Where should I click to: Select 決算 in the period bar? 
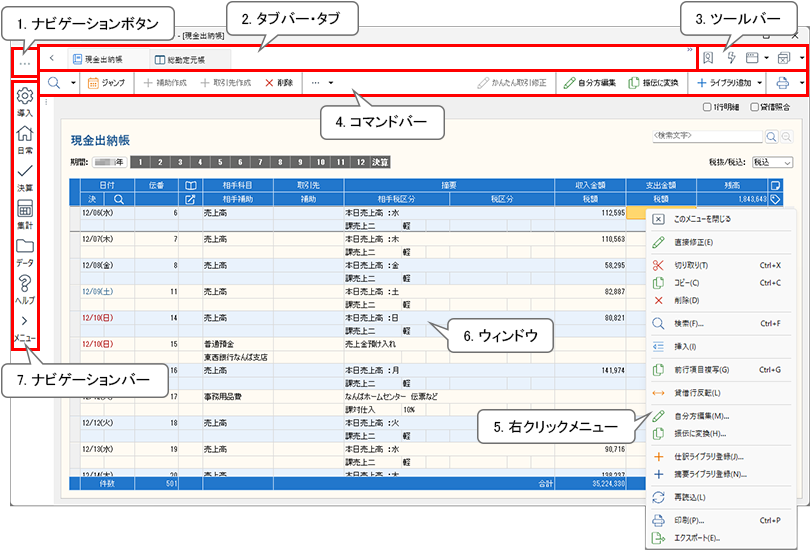380,162
